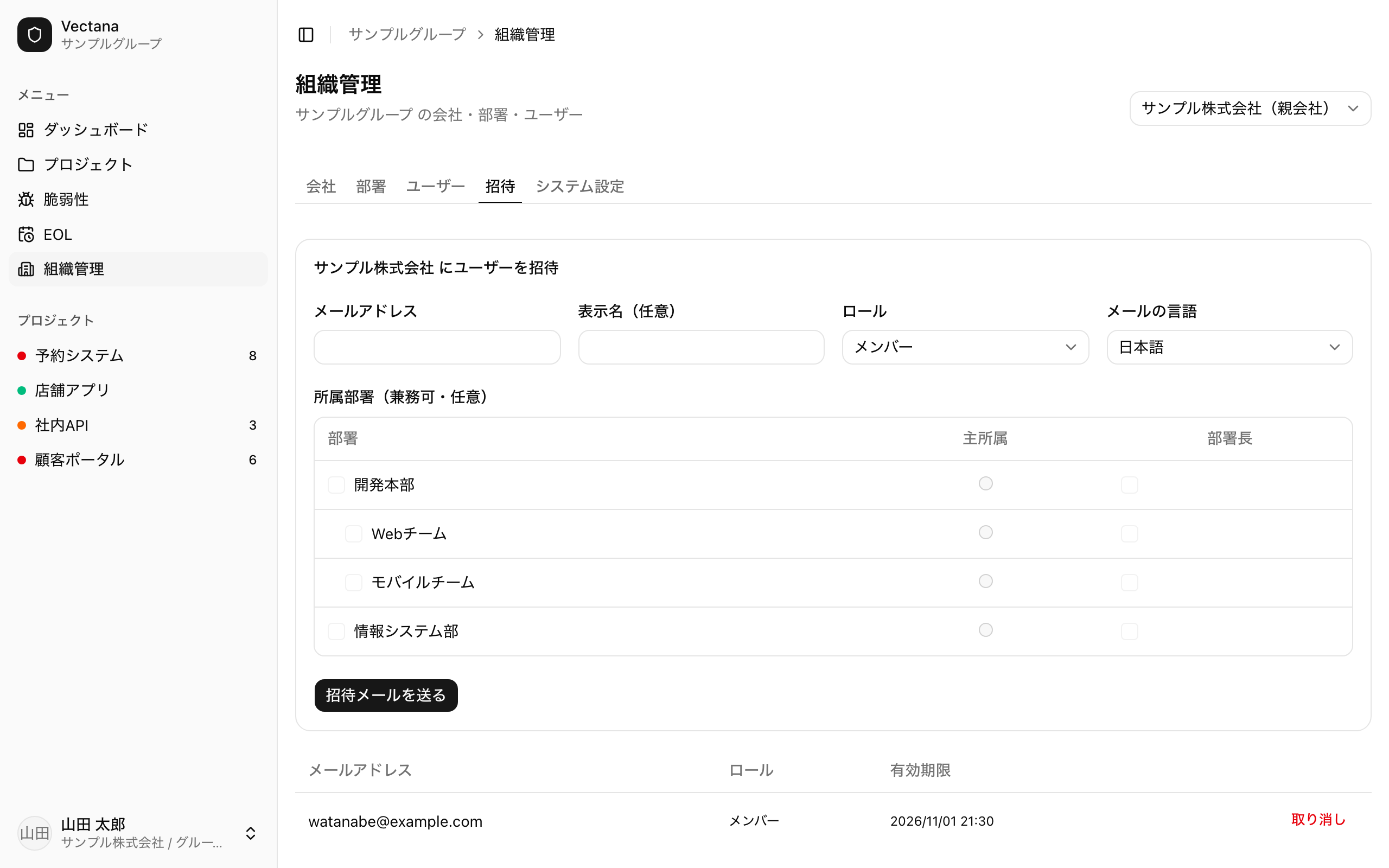Toggle the sidebar panel icon
The width and height of the screenshot is (1389, 868).
click(x=306, y=34)
